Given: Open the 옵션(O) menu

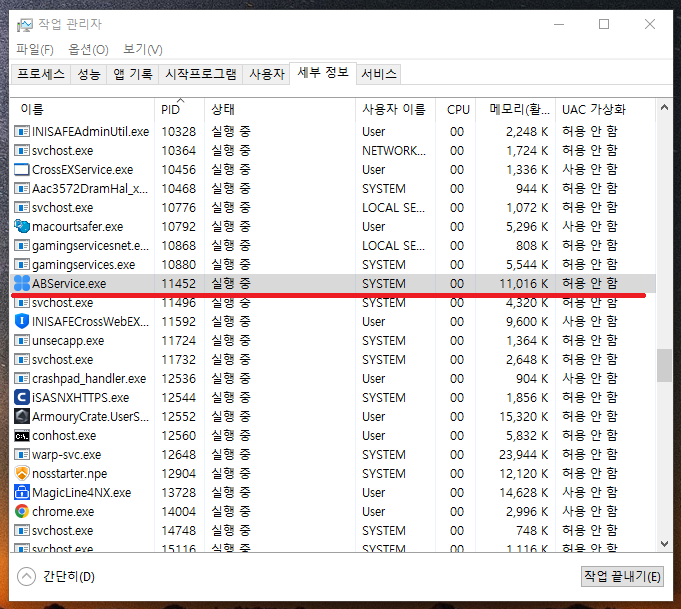Looking at the screenshot, I should pyautogui.click(x=89, y=50).
